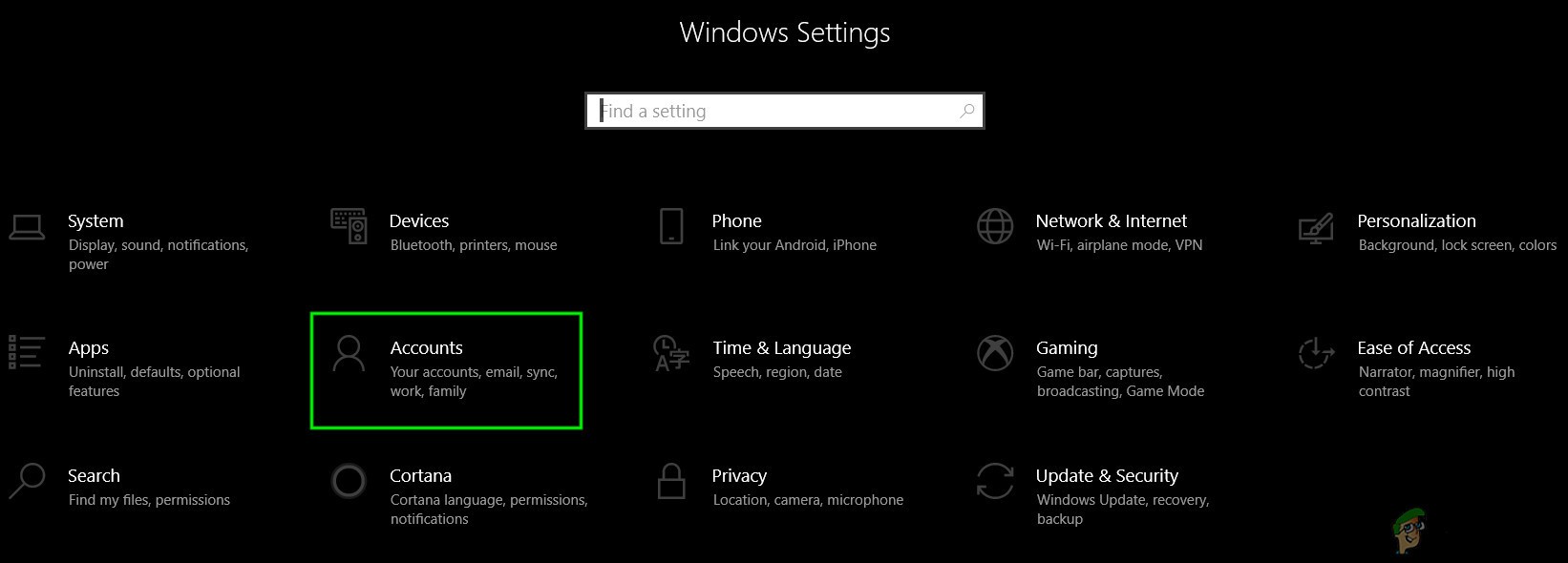Click the Personalization brush icon
Viewport: 1568px width, 563px height.
pos(1317,228)
